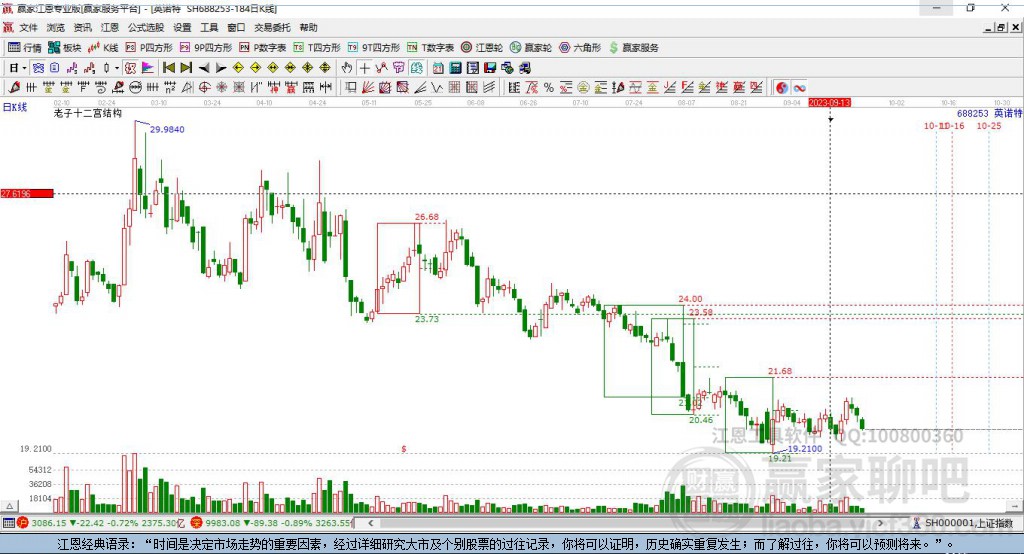Click the percent % tool icon
This screenshot has width=1024, height=554.
(549, 88)
